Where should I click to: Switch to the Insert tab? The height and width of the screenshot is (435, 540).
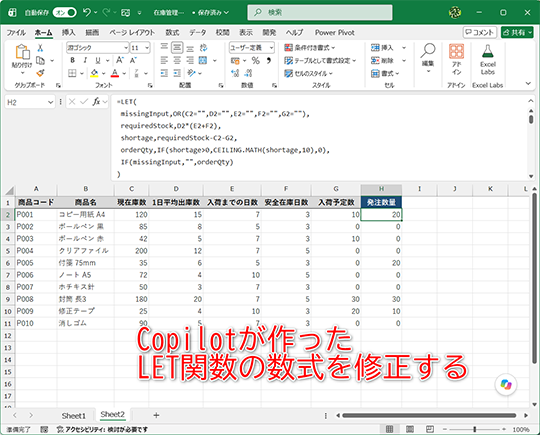[69, 33]
